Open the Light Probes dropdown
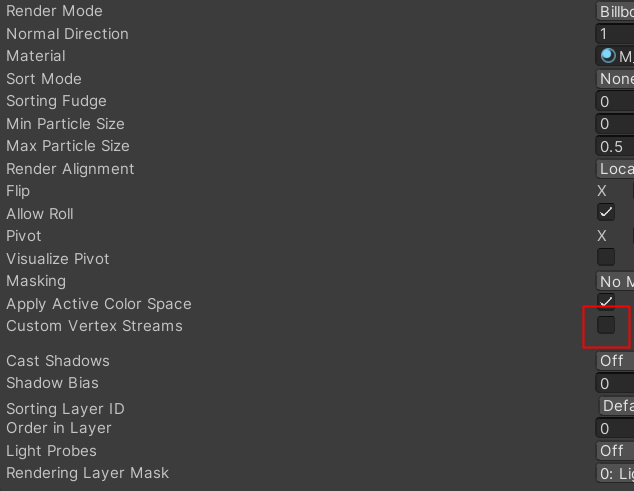 click(615, 451)
